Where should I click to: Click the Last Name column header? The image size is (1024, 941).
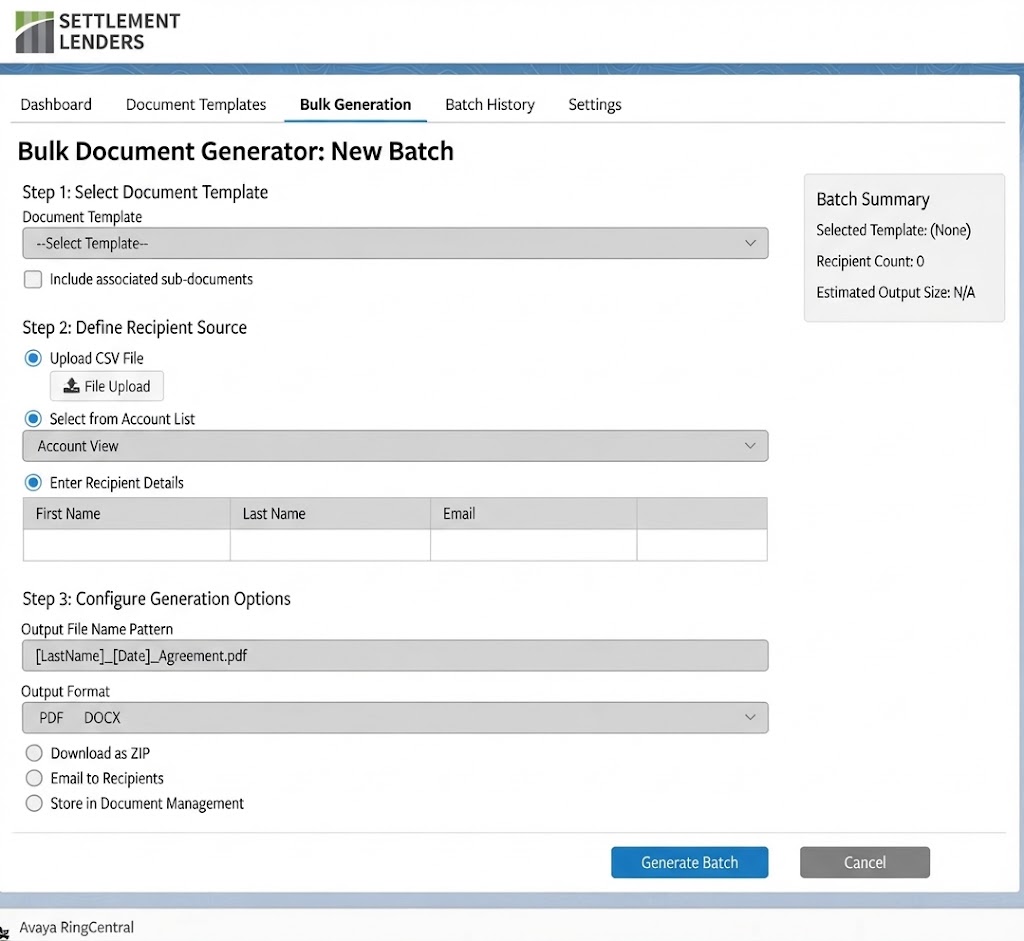click(330, 513)
